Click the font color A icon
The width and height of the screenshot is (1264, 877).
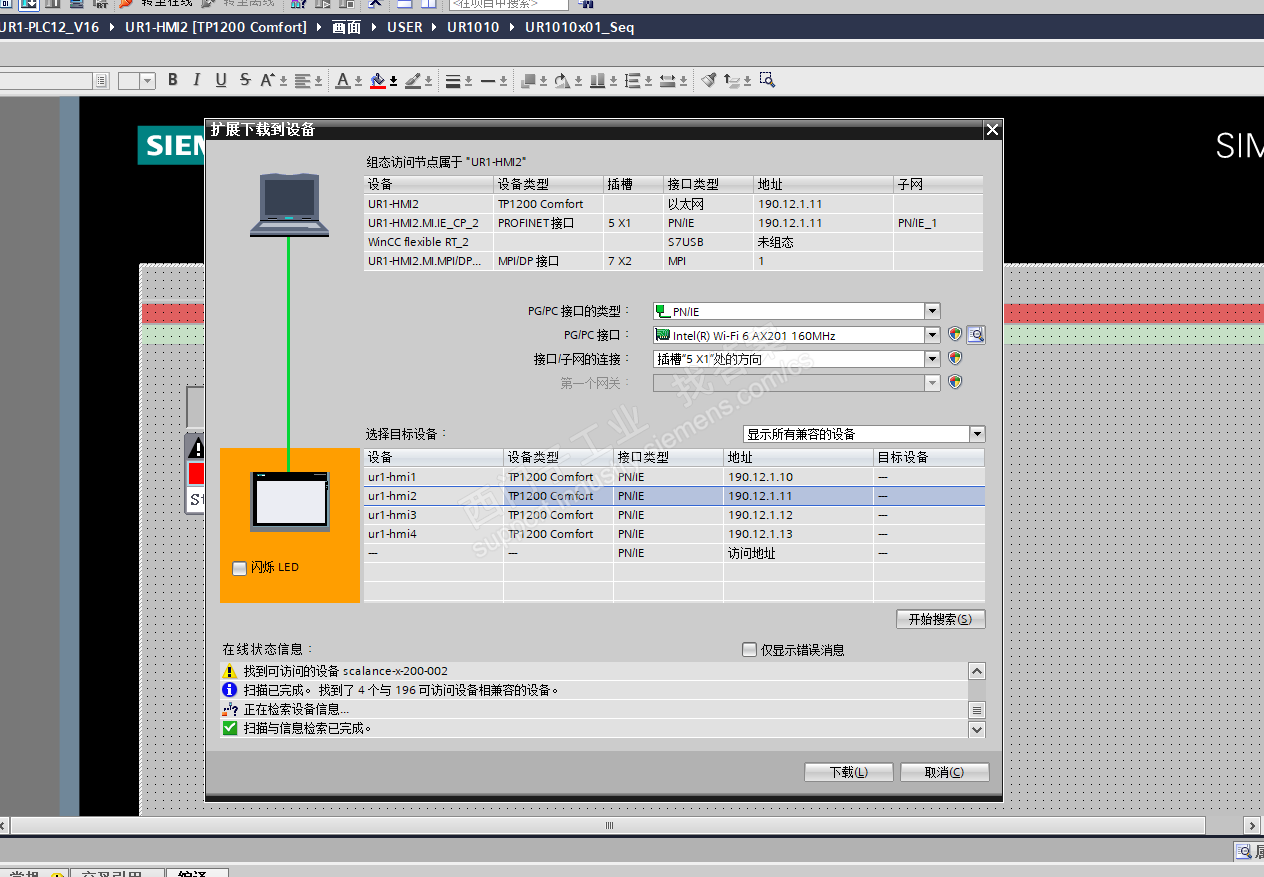tap(343, 80)
